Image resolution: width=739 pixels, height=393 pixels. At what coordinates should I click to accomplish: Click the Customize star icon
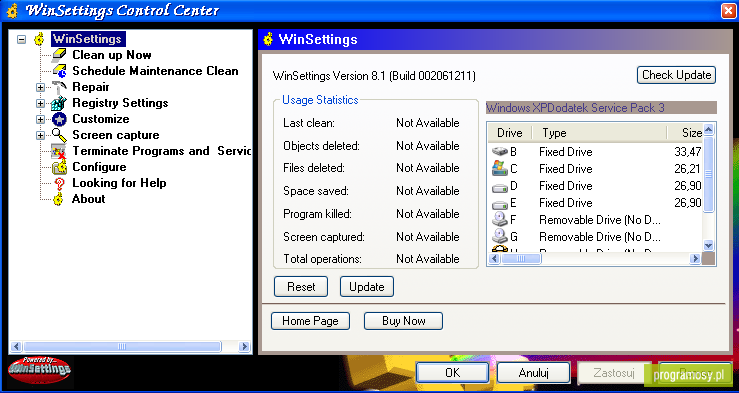point(59,119)
